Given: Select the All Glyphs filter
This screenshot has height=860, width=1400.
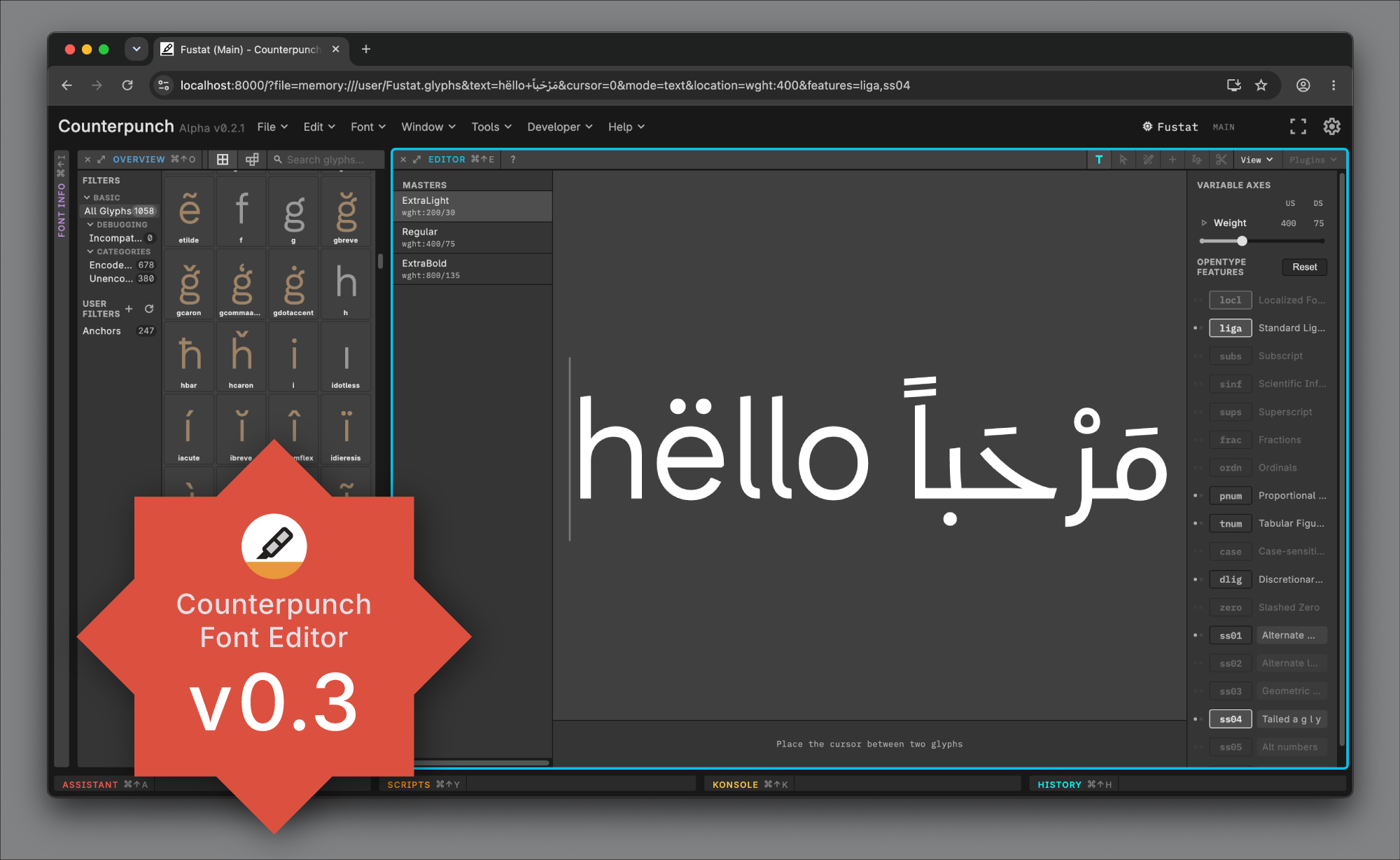Looking at the screenshot, I should tap(119, 211).
